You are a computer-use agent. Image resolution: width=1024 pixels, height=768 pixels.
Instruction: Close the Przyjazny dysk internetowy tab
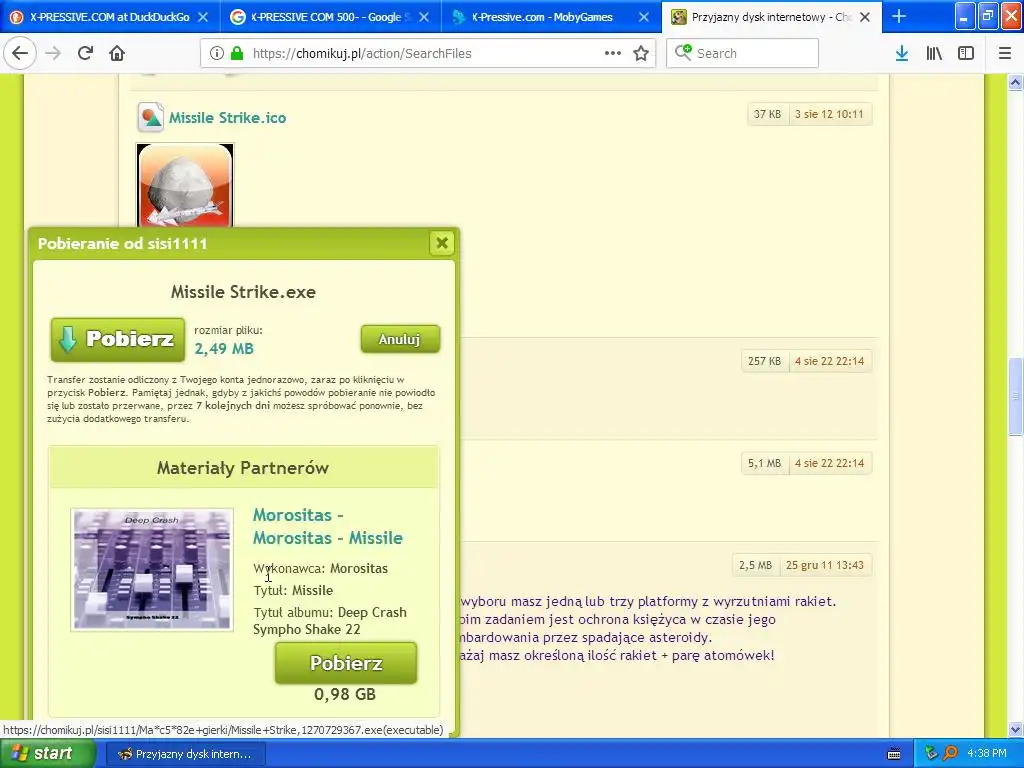865,17
